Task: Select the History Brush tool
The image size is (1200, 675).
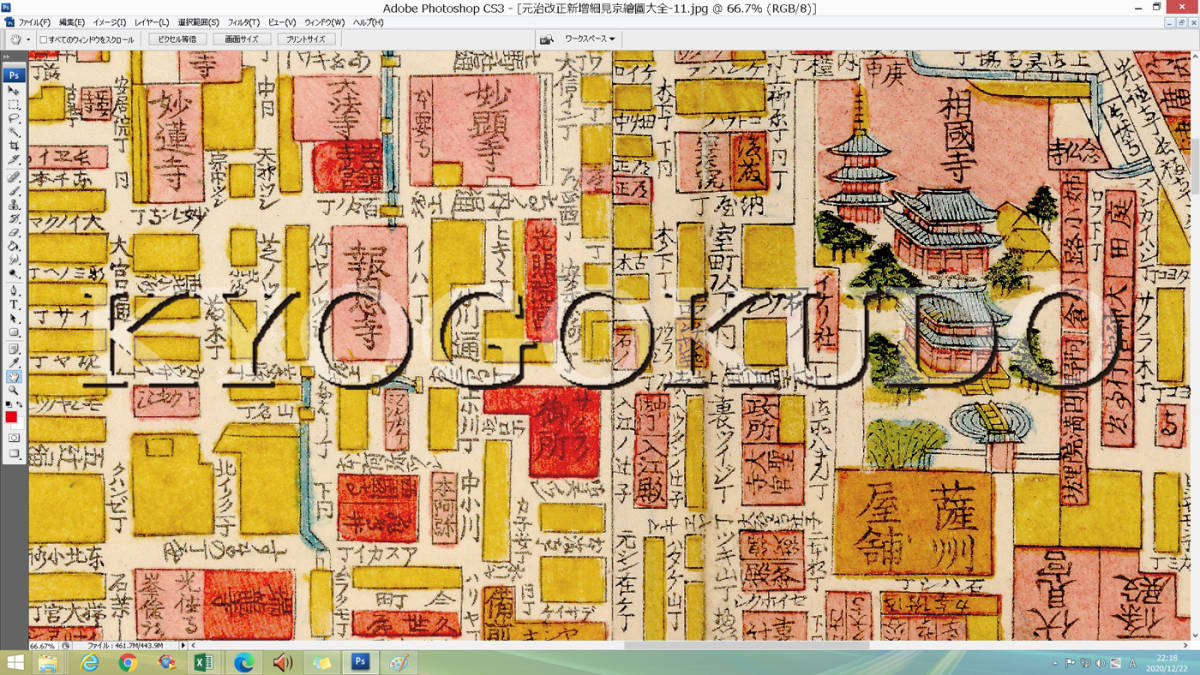Action: pyautogui.click(x=13, y=218)
